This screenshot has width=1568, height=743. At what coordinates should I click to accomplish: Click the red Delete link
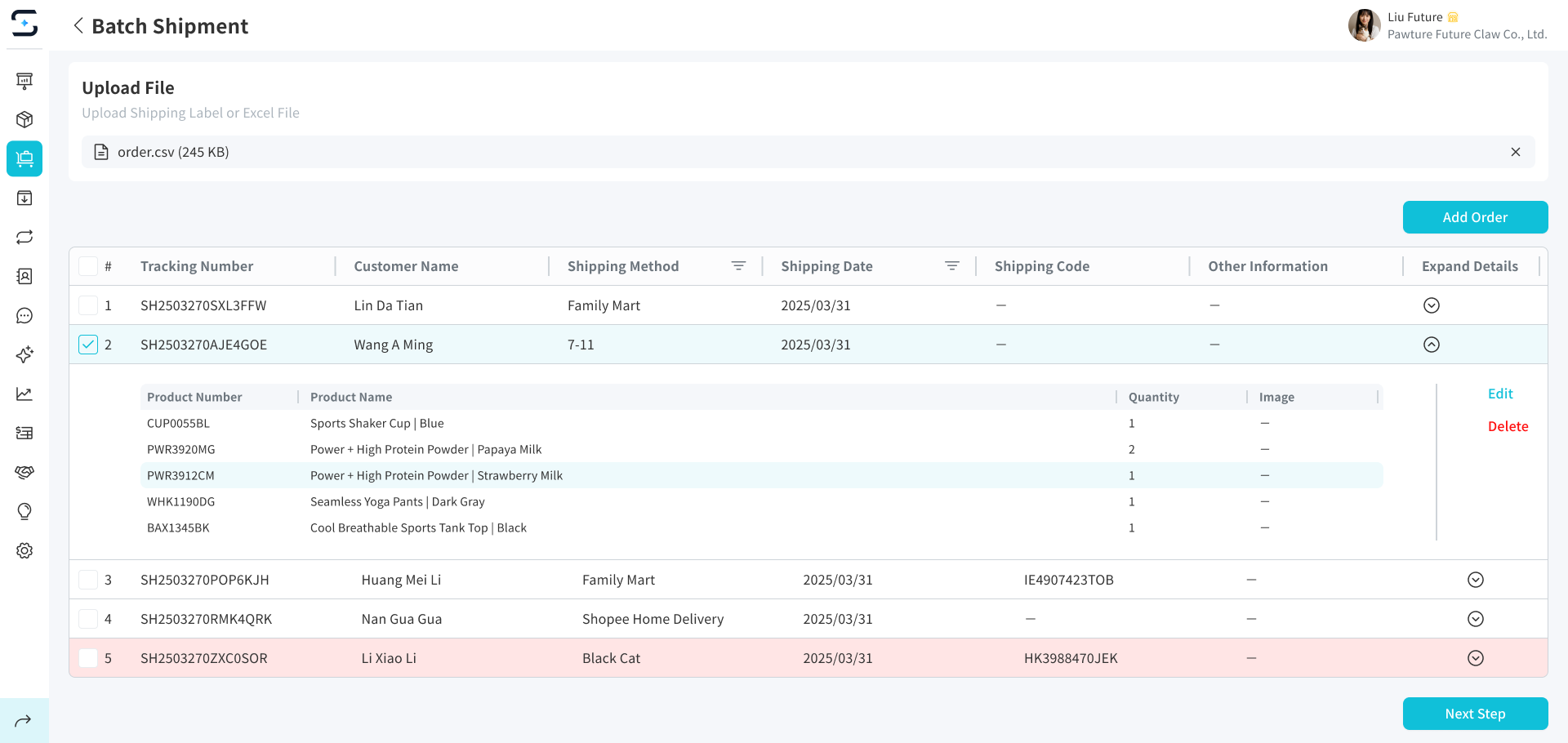(x=1508, y=426)
